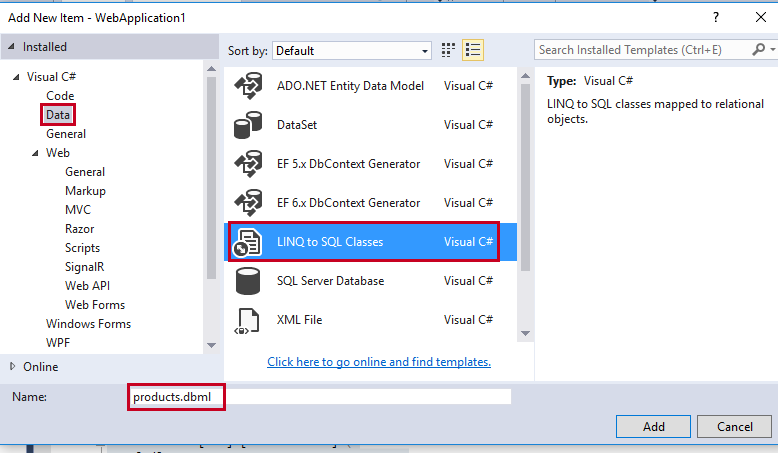This screenshot has width=778, height=453.
Task: Select the 'XML File' label
Action: click(x=299, y=320)
